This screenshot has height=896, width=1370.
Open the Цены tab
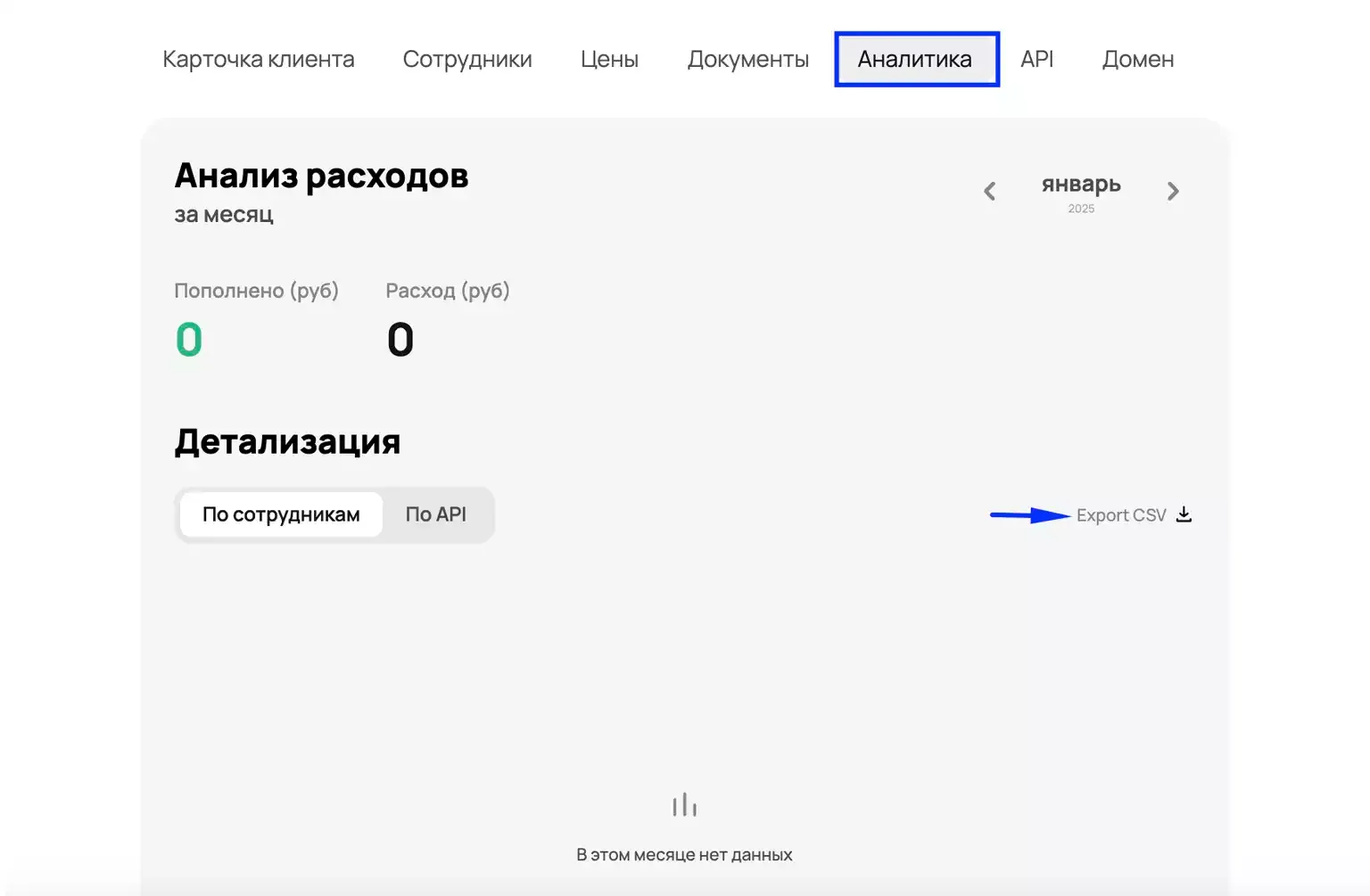pos(609,59)
